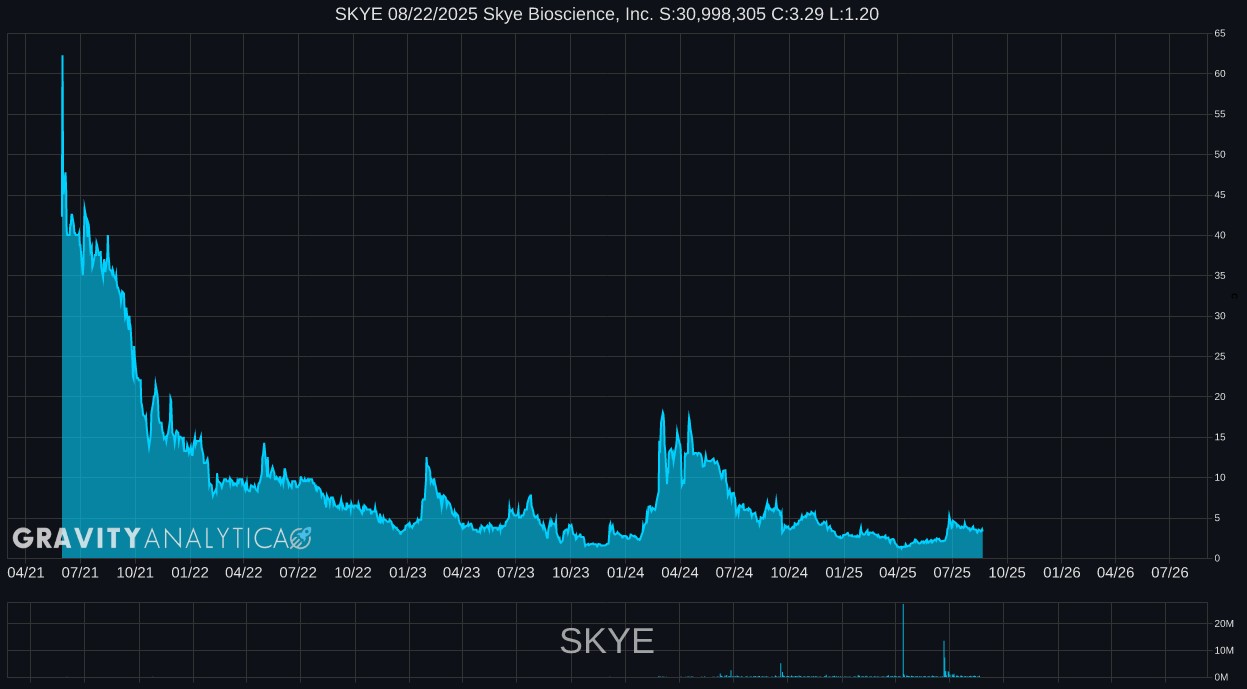The width and height of the screenshot is (1247, 689).
Task: Click the 65 price axis label
Action: coord(1220,33)
